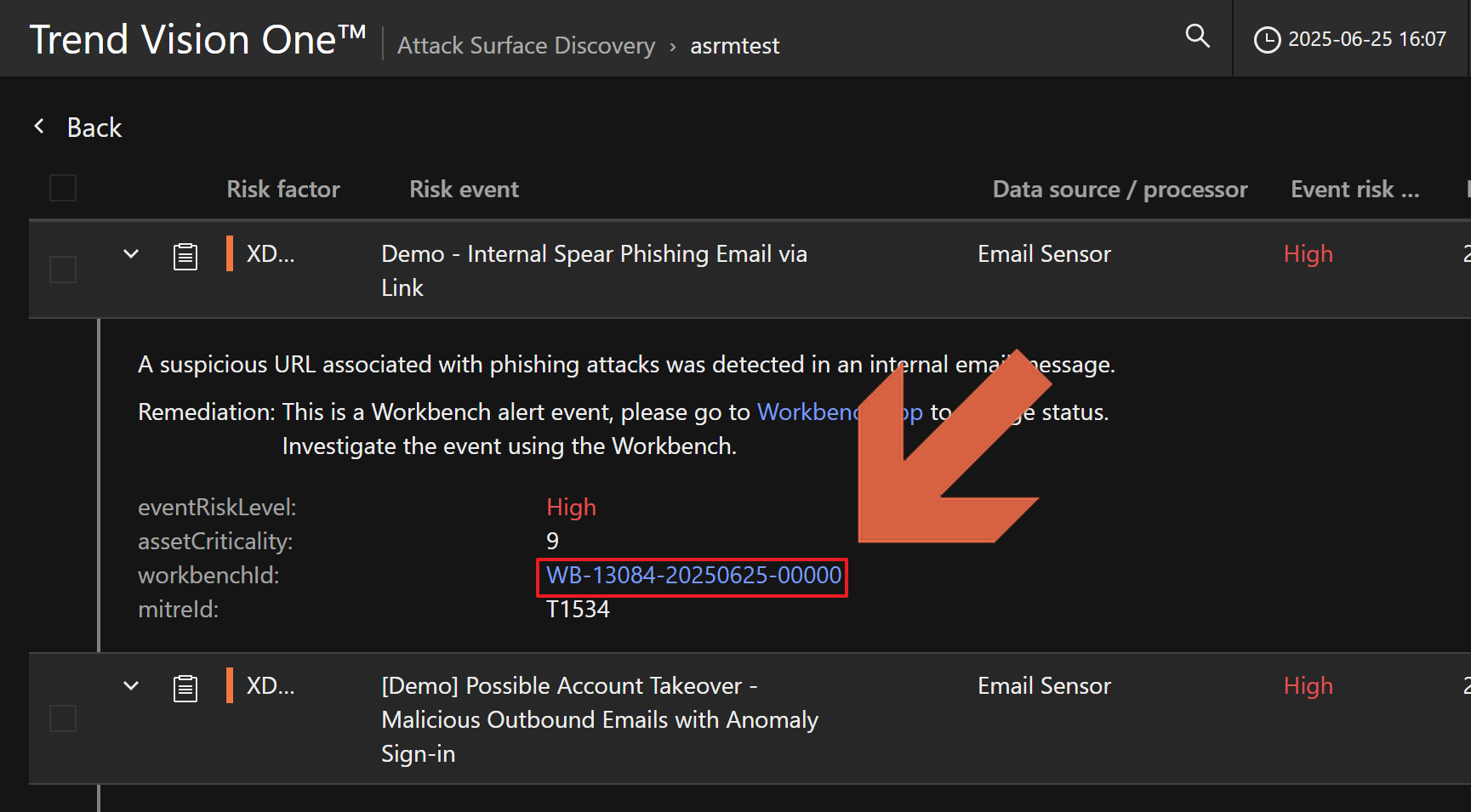Image resolution: width=1471 pixels, height=812 pixels.
Task: Collapse the Internal Spear Phishing event details
Action: (131, 253)
